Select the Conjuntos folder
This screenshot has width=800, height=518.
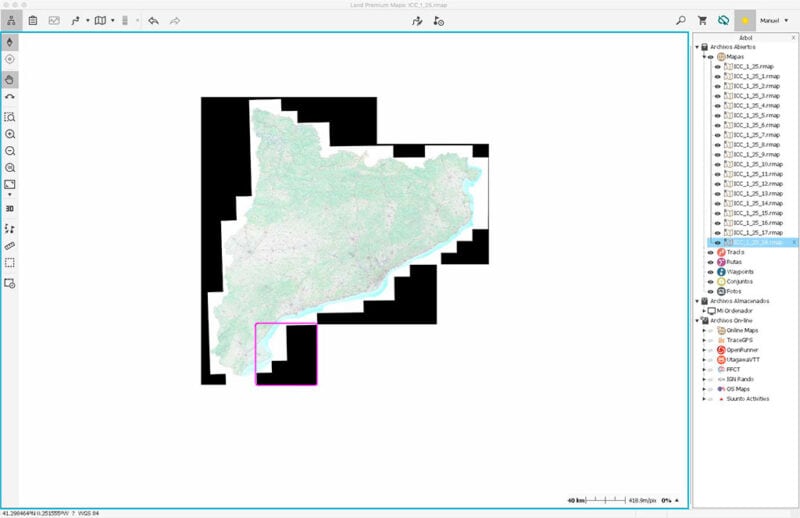[x=739, y=282]
